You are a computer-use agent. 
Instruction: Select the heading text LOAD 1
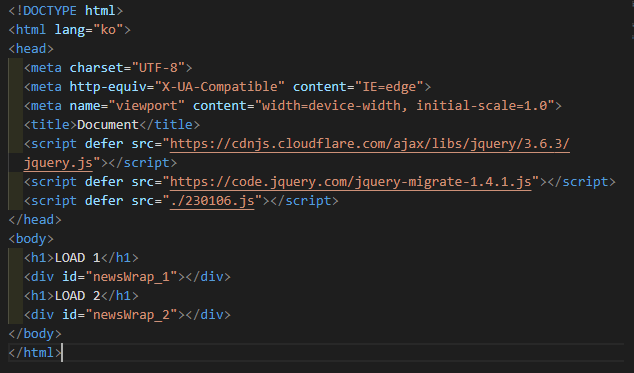pos(77,258)
